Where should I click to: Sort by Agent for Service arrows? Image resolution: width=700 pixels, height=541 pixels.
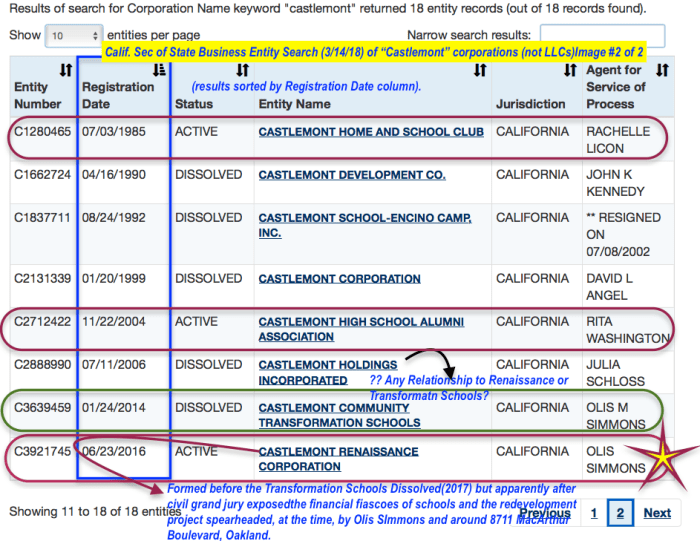(662, 70)
